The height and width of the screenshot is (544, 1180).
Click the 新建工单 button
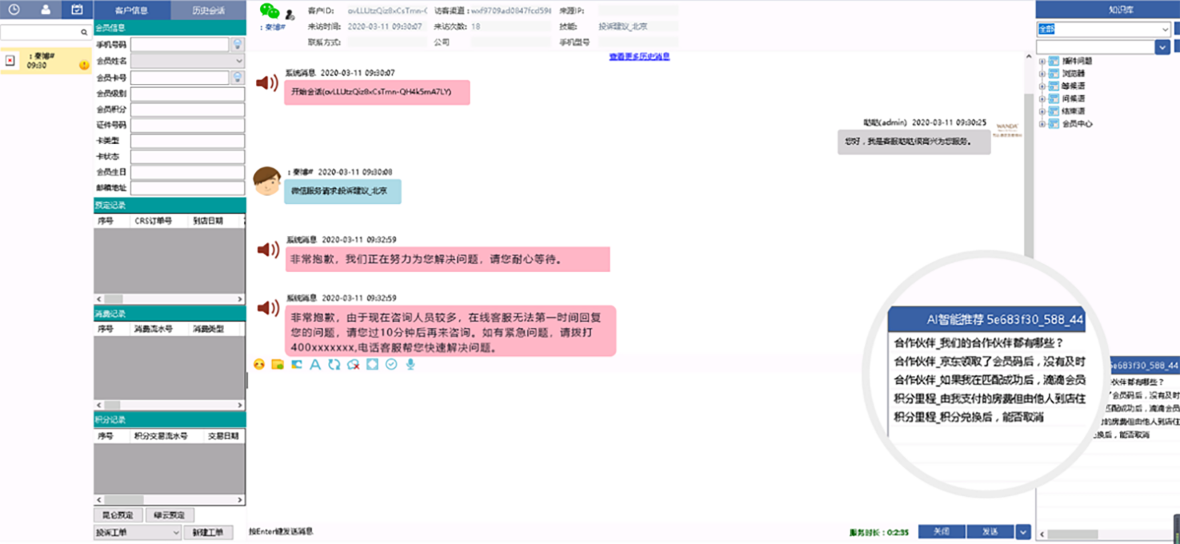click(x=208, y=533)
